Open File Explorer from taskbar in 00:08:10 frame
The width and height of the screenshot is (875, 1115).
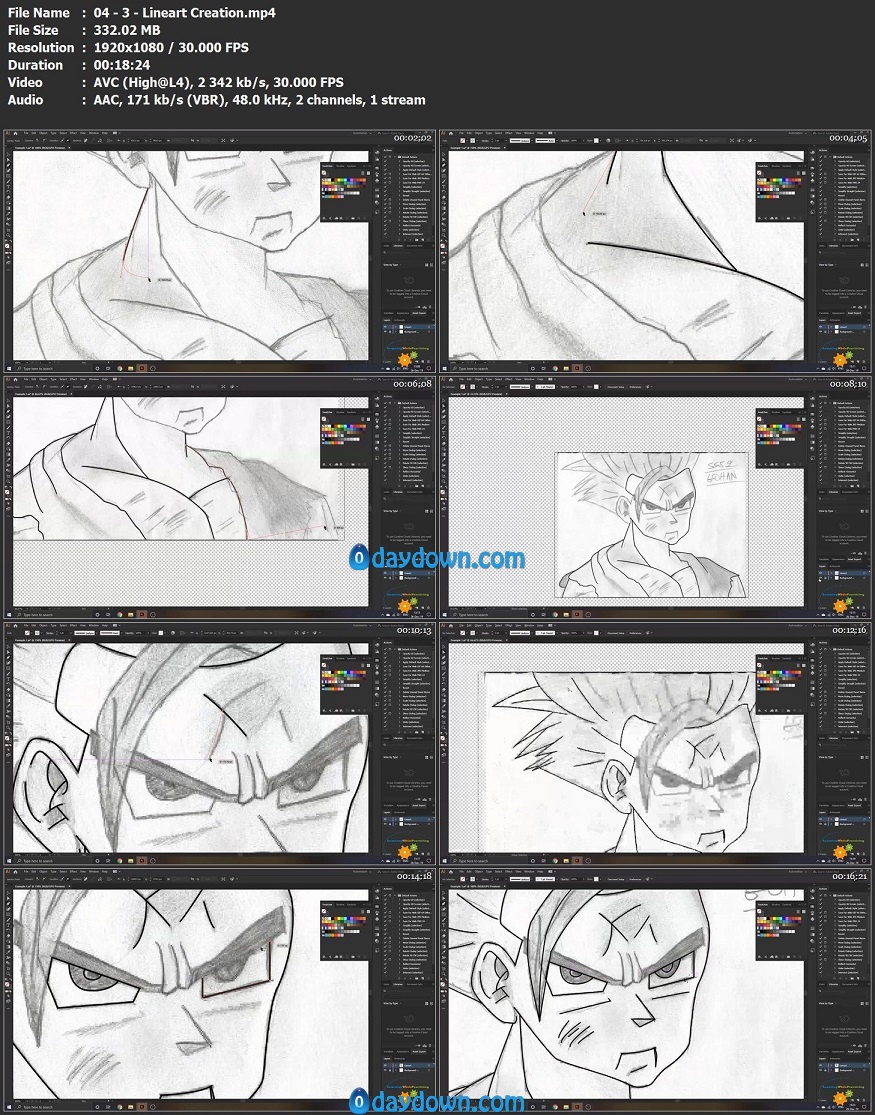pos(566,614)
